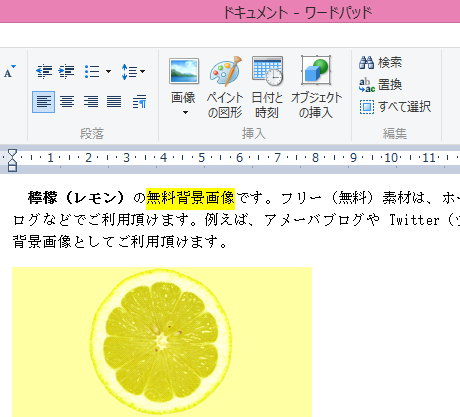Start a bulleted list
This screenshot has height=417, width=460.
pos(92,71)
